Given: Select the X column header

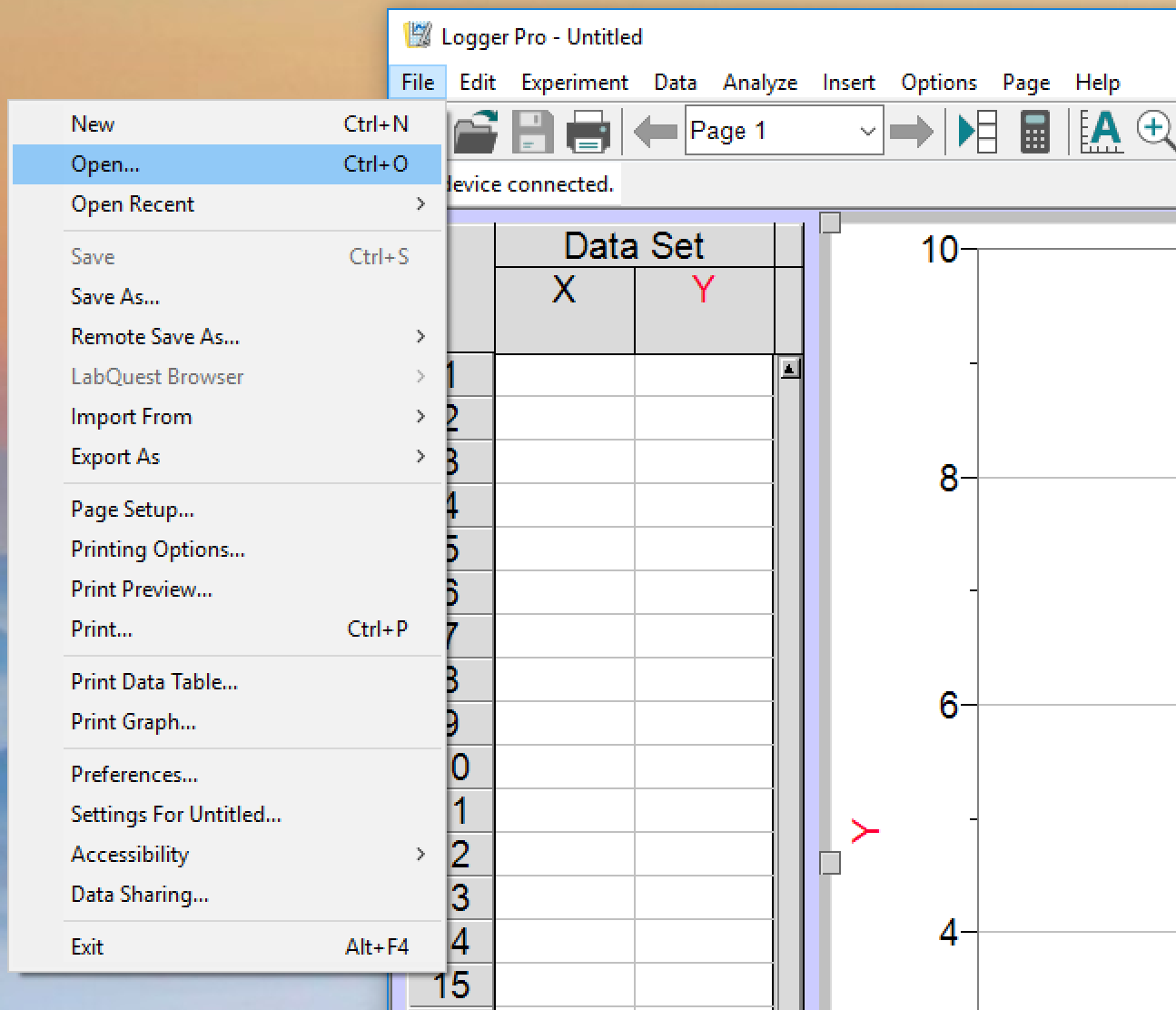Looking at the screenshot, I should [565, 310].
